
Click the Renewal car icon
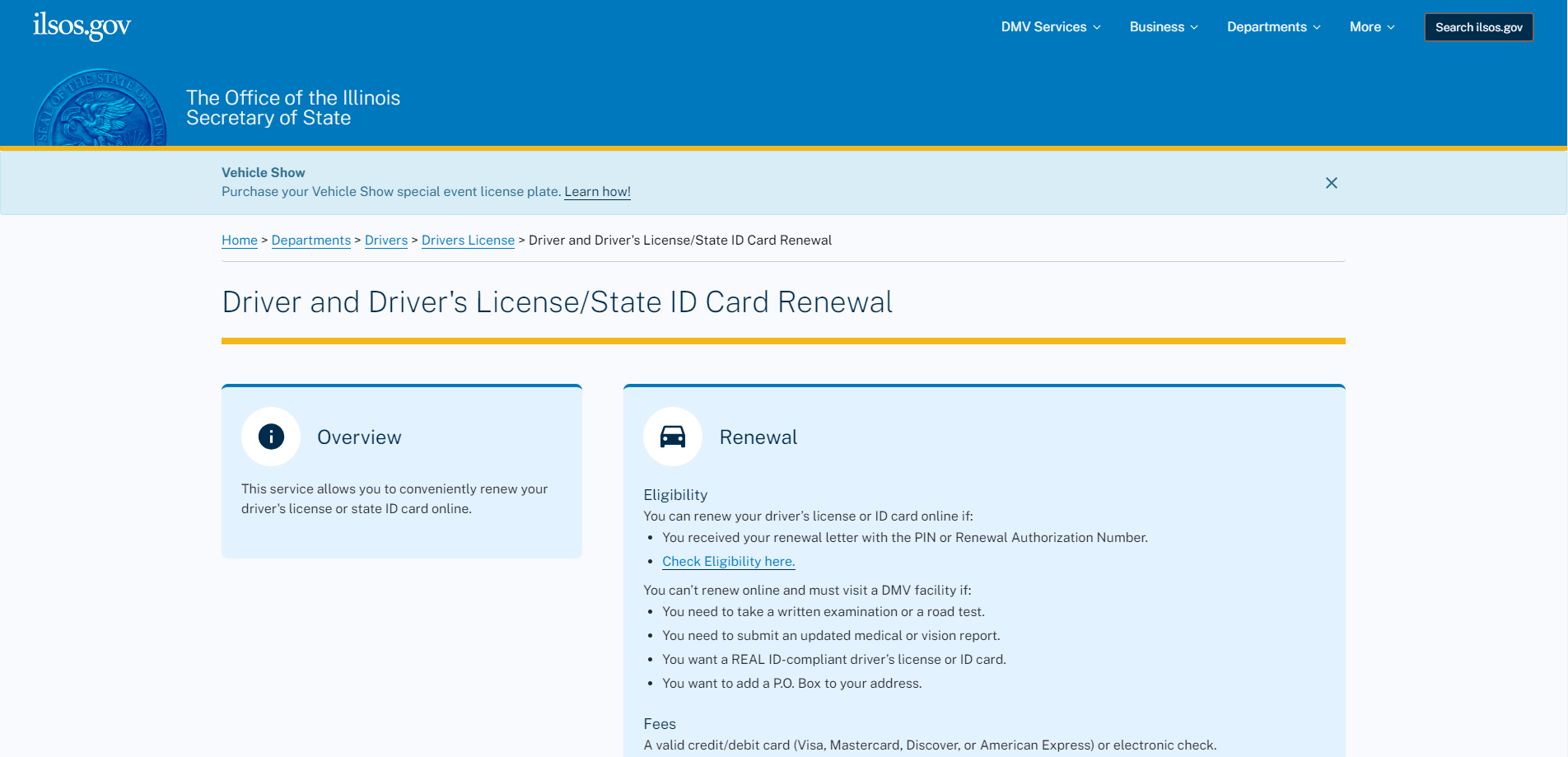[673, 437]
